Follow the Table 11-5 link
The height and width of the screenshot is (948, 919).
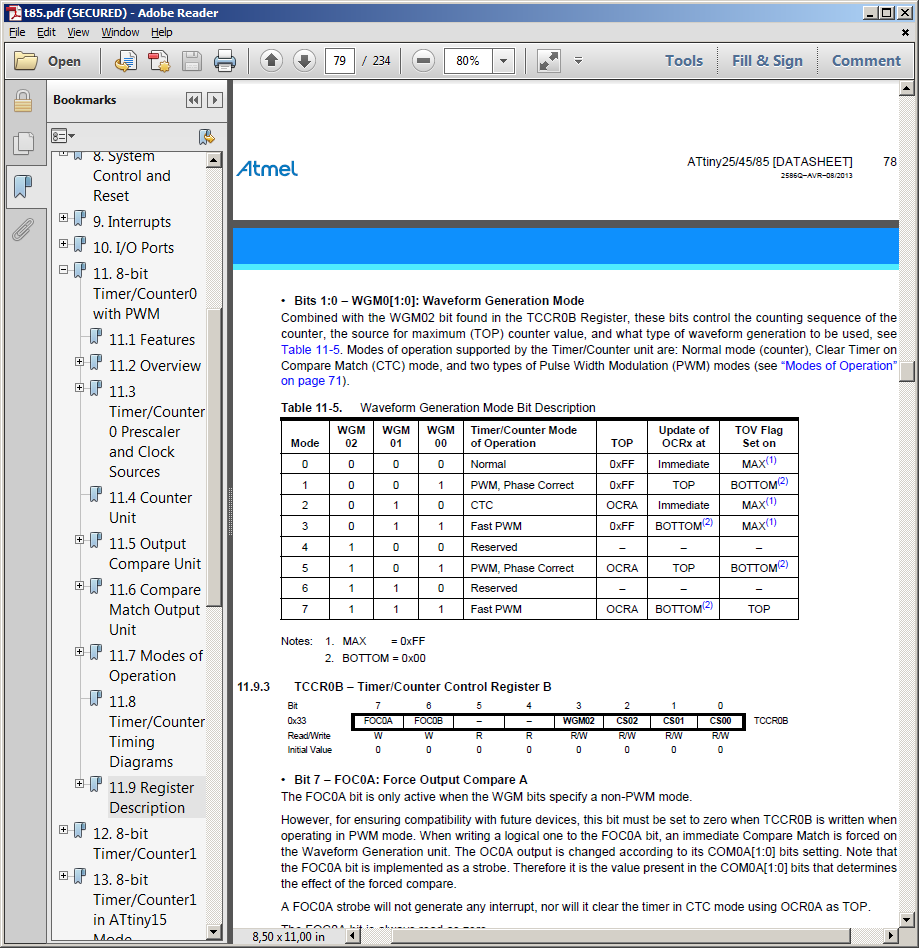pos(310,350)
